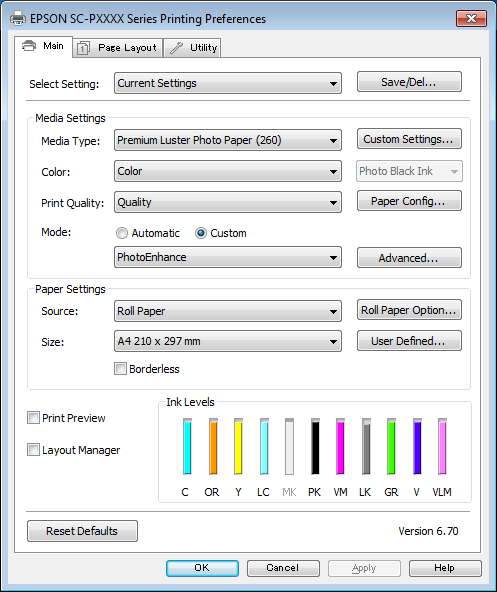Viewport: 497px width, 592px height.
Task: Enable the Layout Manager checkbox
Action: [33, 450]
